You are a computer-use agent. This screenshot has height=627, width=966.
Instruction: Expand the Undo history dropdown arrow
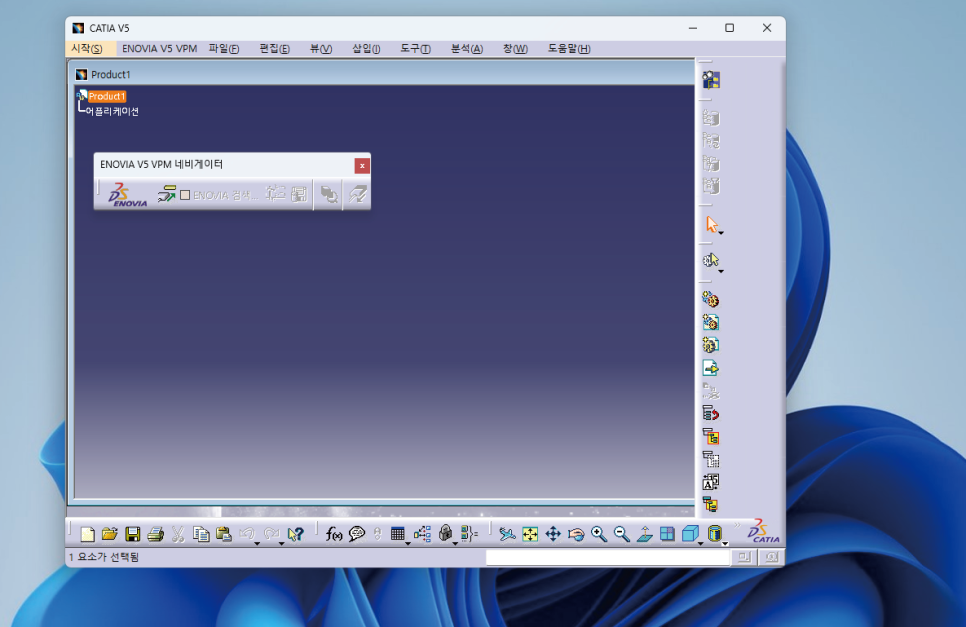point(257,543)
